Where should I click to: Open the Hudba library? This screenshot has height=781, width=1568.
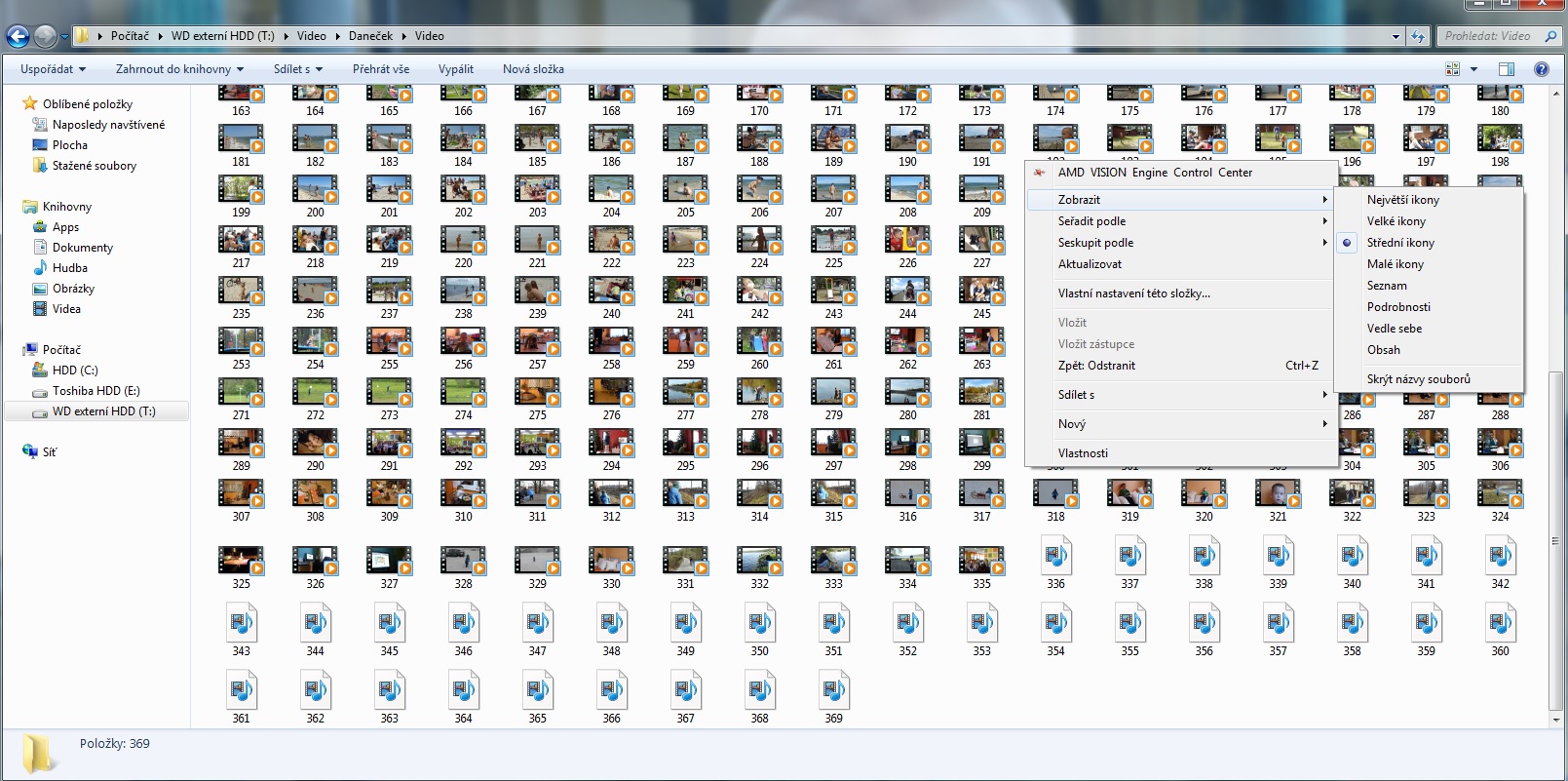(x=70, y=268)
